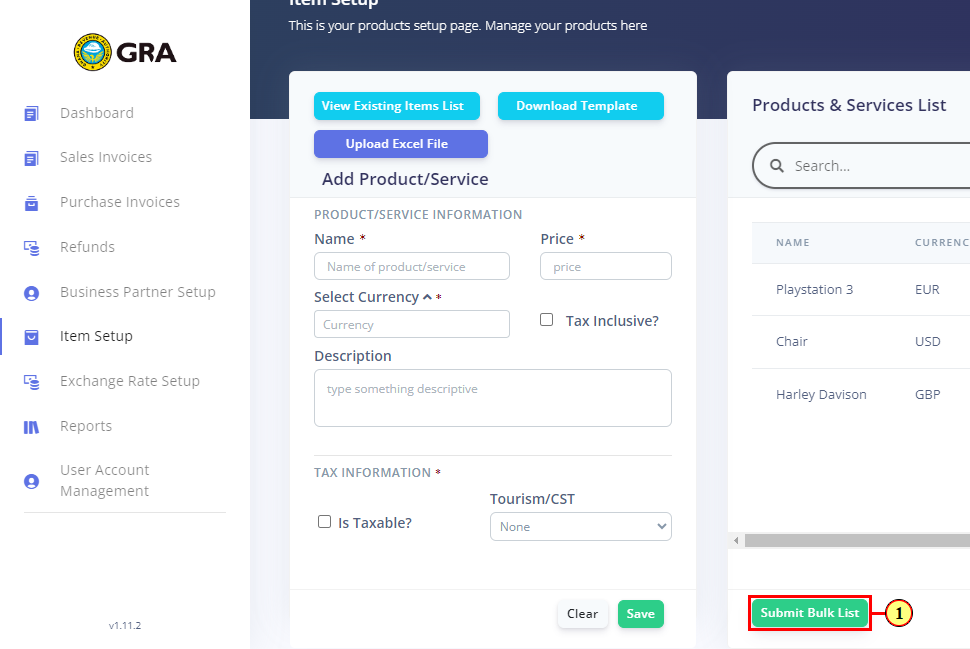Open the Item Setup menu item
This screenshot has height=649, width=970.
96,336
